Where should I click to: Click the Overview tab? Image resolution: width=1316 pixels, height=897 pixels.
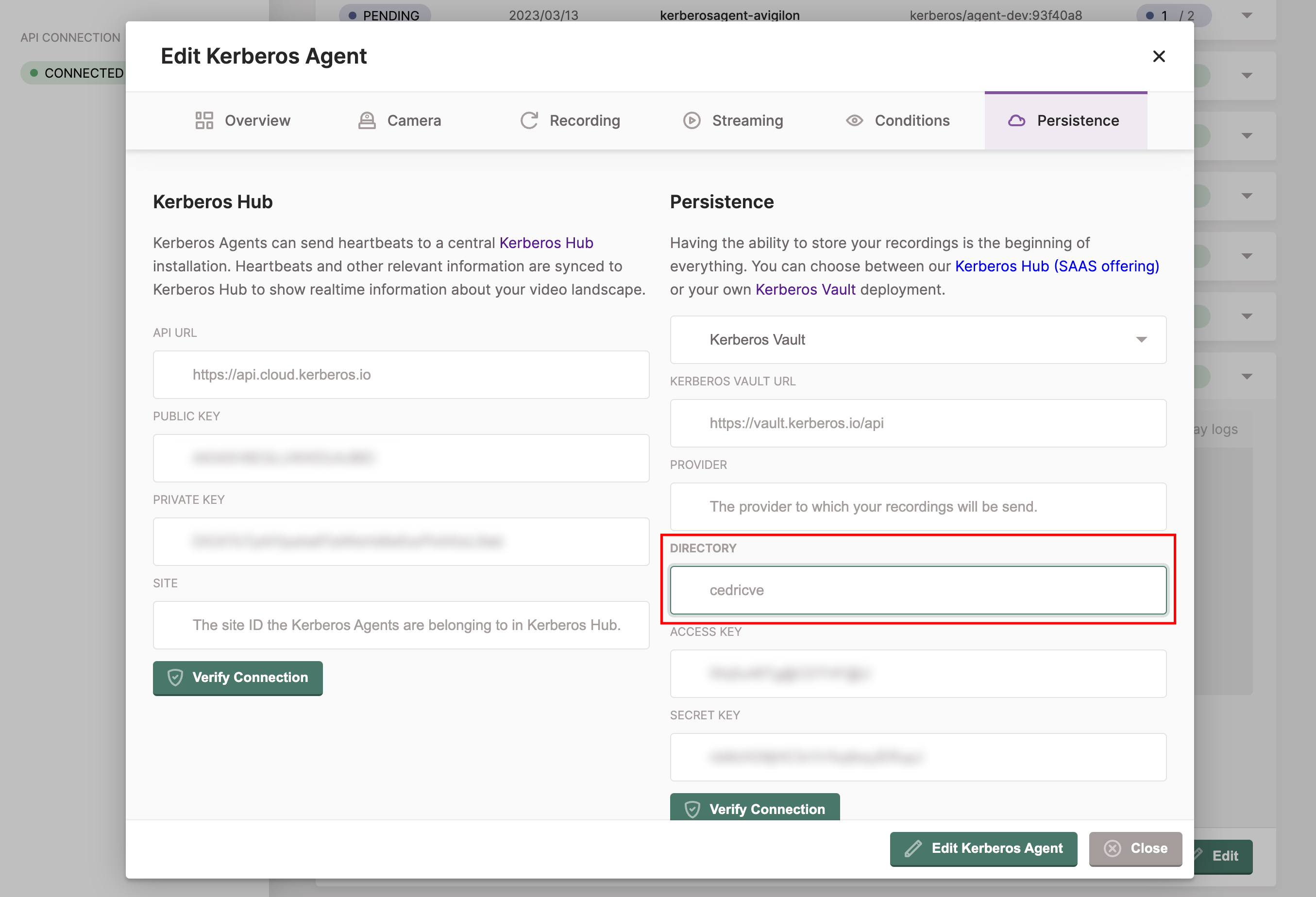(x=244, y=120)
